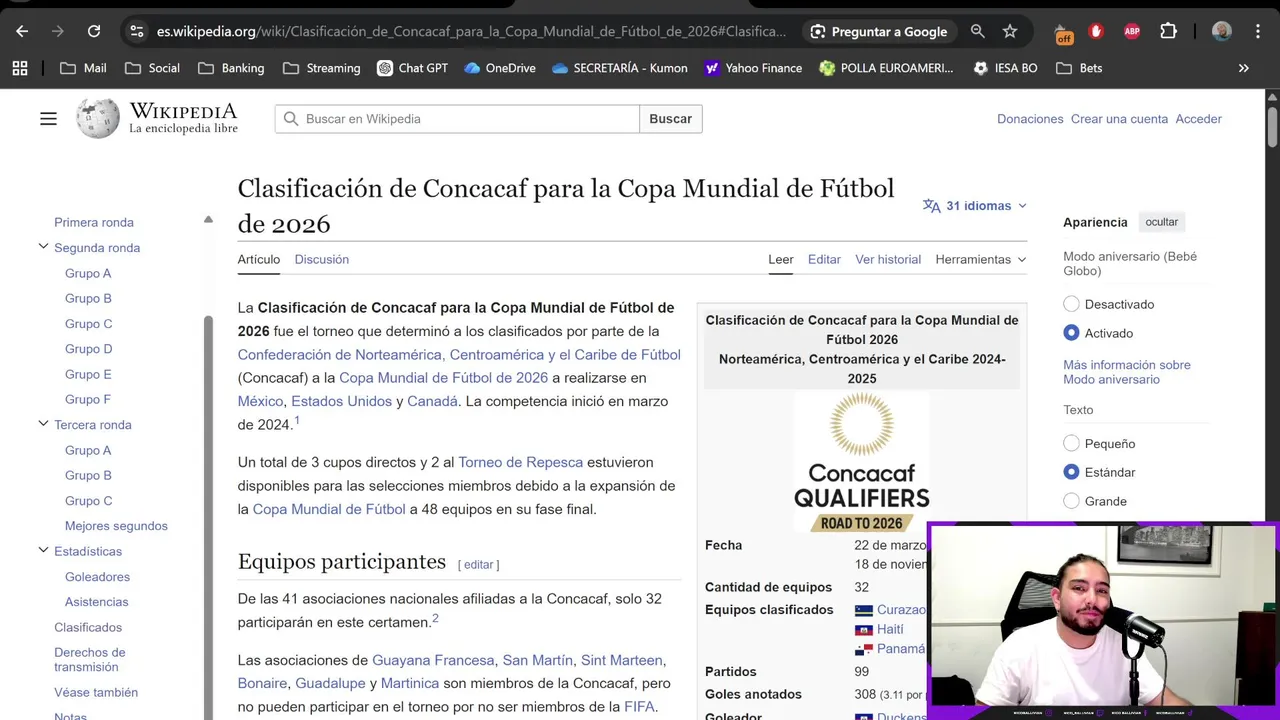Collapse Segunda ronda in contents
Image resolution: width=1280 pixels, height=720 pixels.
pyautogui.click(x=43, y=247)
